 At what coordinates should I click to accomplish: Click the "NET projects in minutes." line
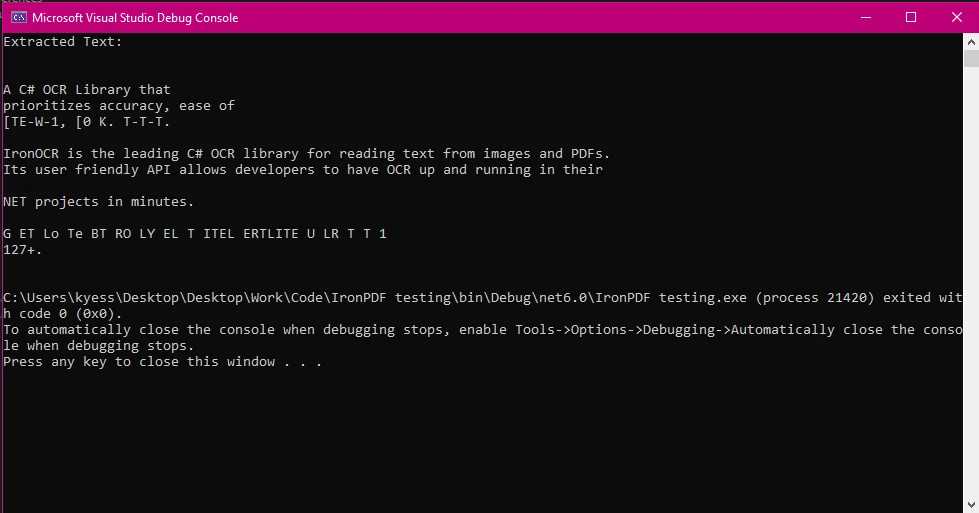click(98, 202)
